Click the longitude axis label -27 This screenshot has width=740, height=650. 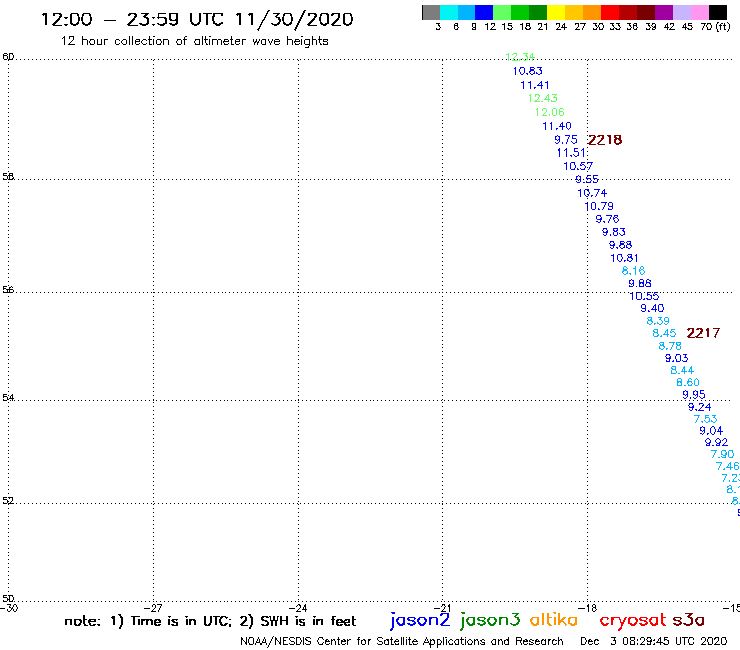[153, 608]
